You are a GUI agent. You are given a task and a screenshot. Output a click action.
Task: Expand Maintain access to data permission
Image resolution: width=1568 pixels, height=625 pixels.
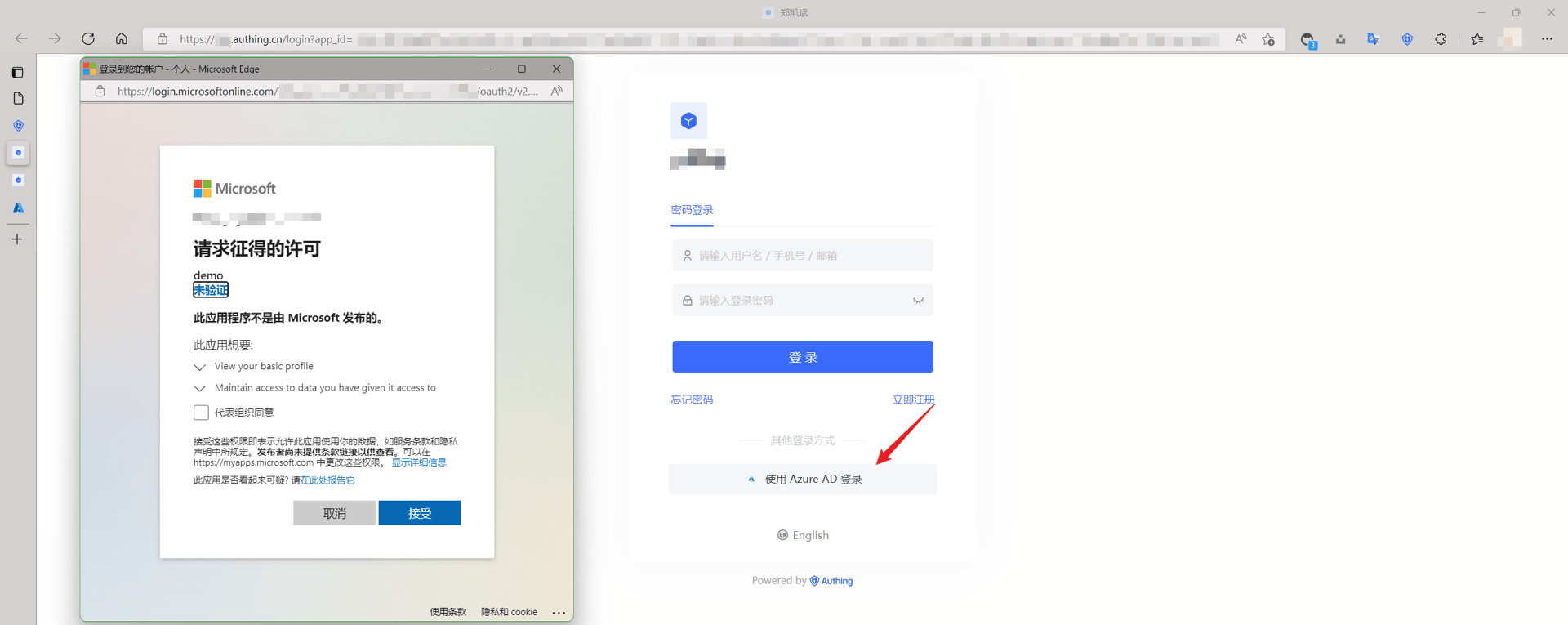coord(200,388)
